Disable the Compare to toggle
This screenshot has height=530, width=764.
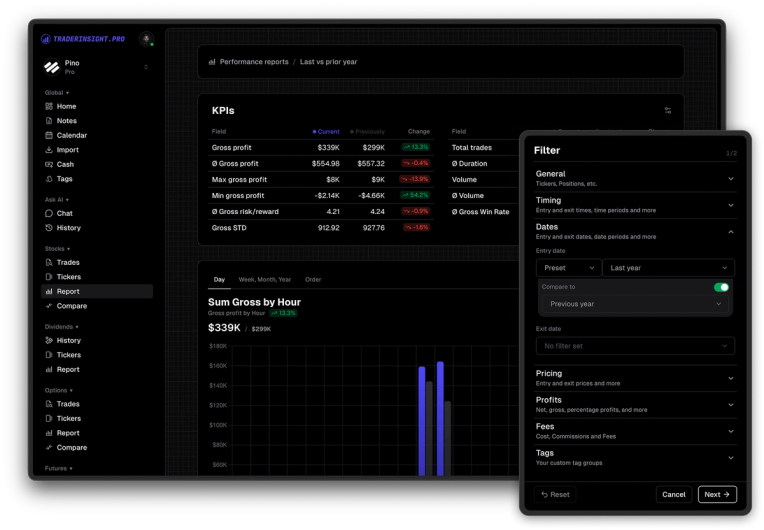[721, 287]
